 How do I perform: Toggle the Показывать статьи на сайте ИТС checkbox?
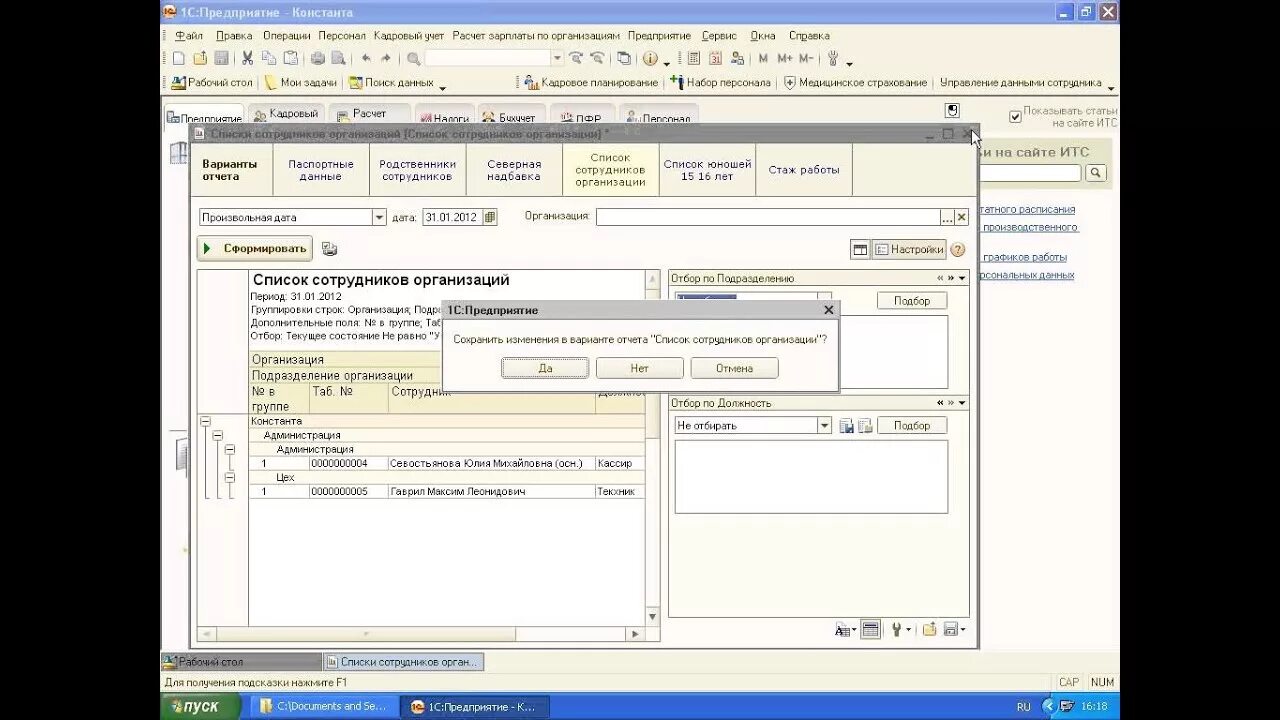tap(1015, 116)
